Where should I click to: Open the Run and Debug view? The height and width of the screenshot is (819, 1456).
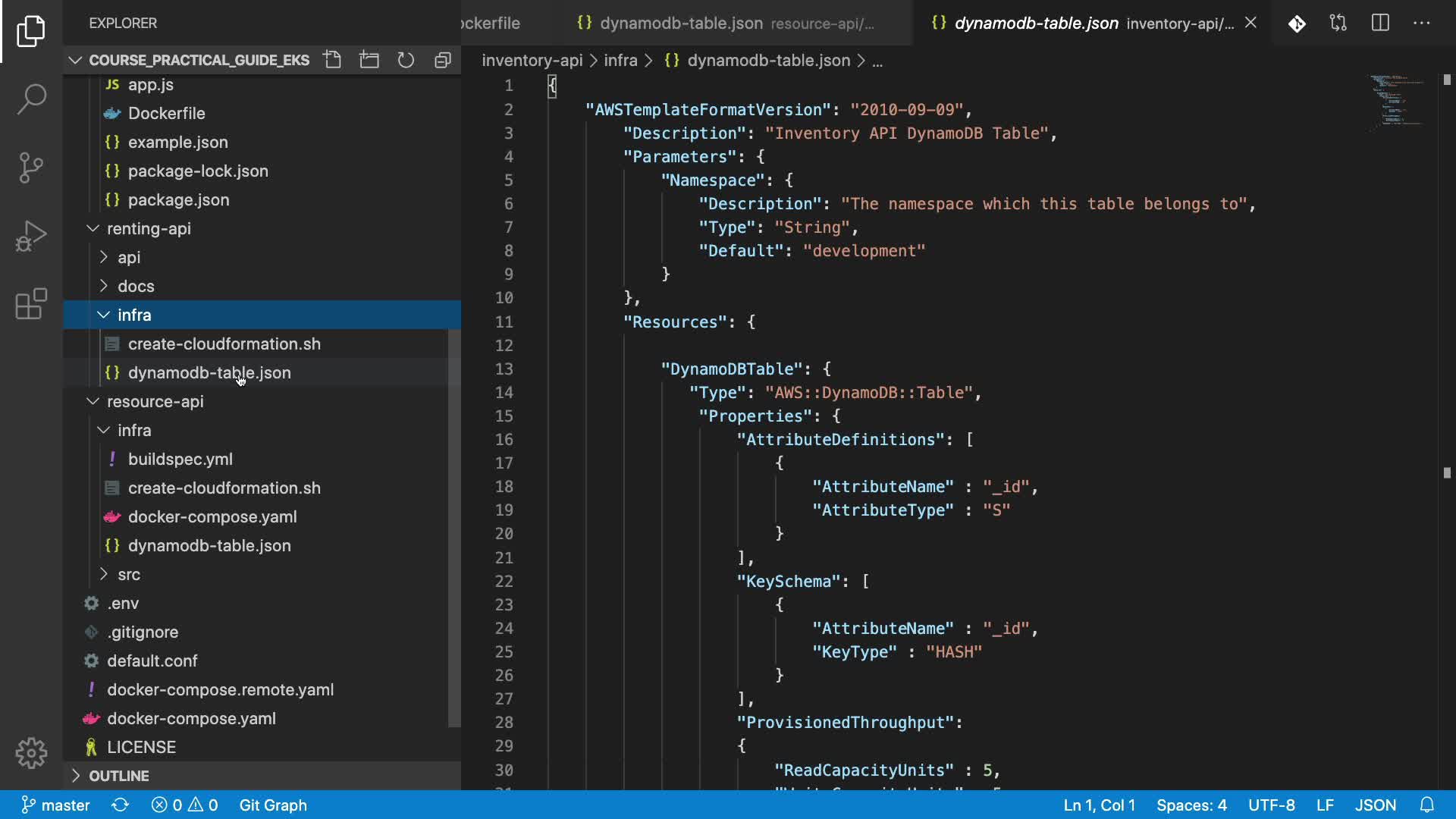[31, 236]
